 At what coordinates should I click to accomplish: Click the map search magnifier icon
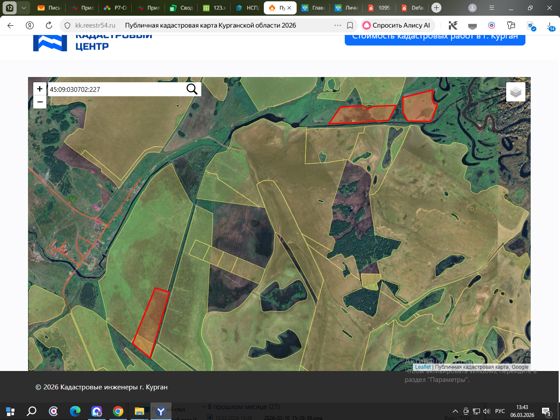192,89
